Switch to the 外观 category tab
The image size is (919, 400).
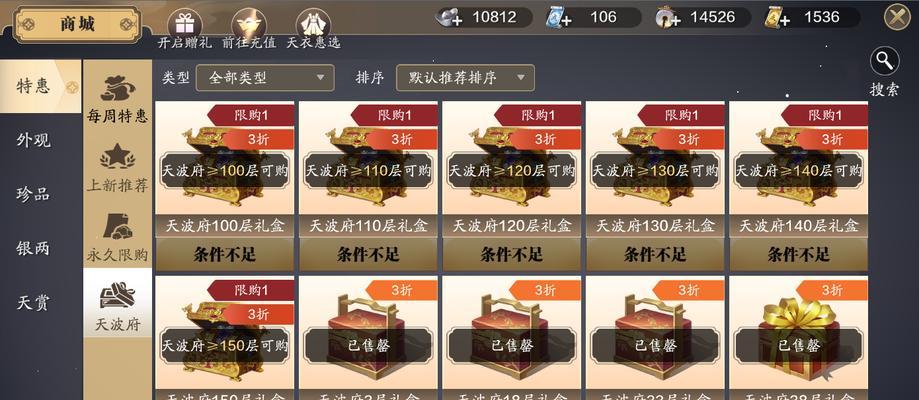point(34,140)
